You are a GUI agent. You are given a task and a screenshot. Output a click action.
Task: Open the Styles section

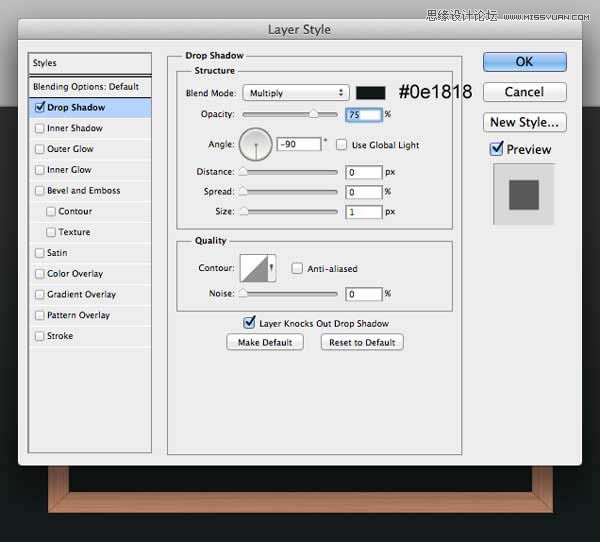point(90,63)
